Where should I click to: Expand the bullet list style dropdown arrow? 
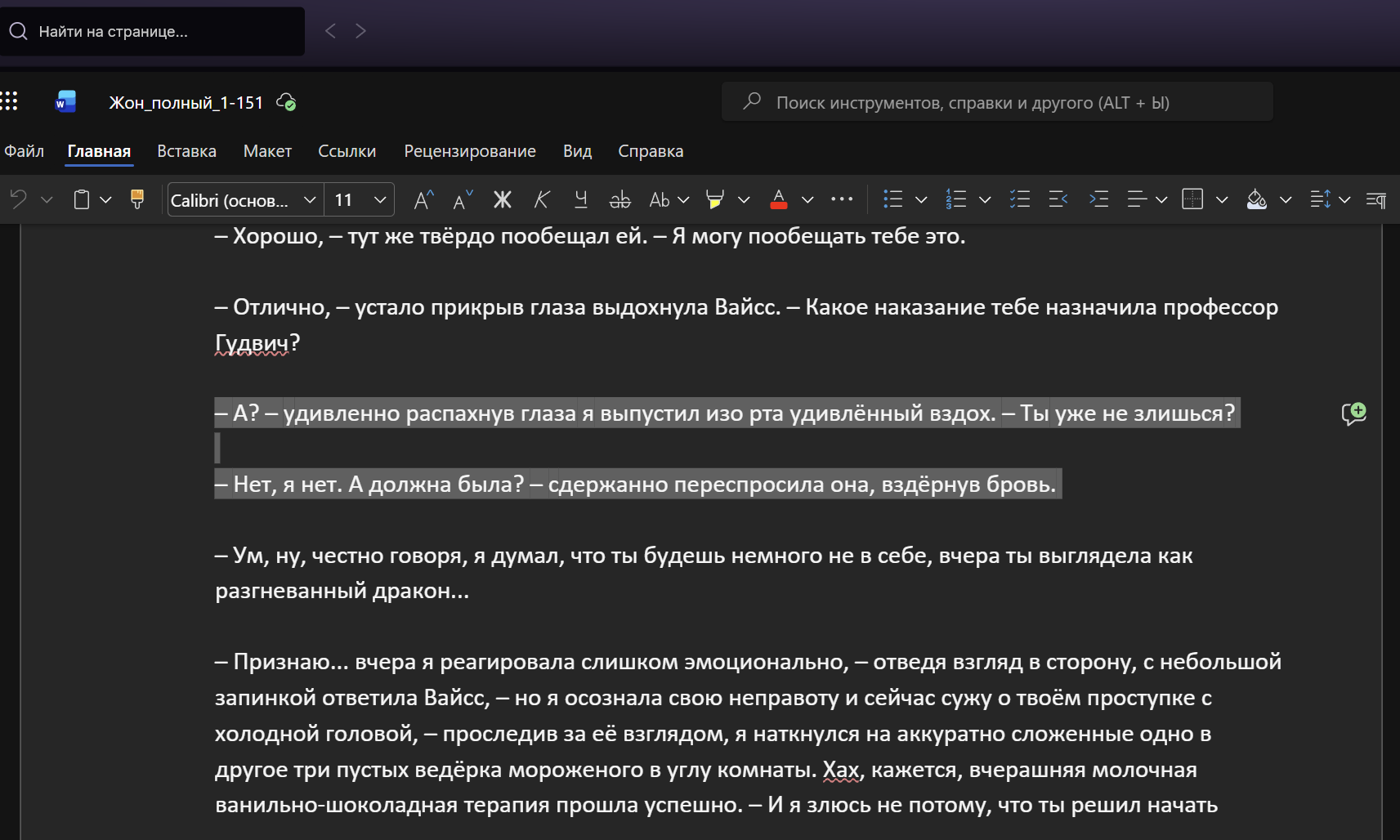tap(921, 200)
